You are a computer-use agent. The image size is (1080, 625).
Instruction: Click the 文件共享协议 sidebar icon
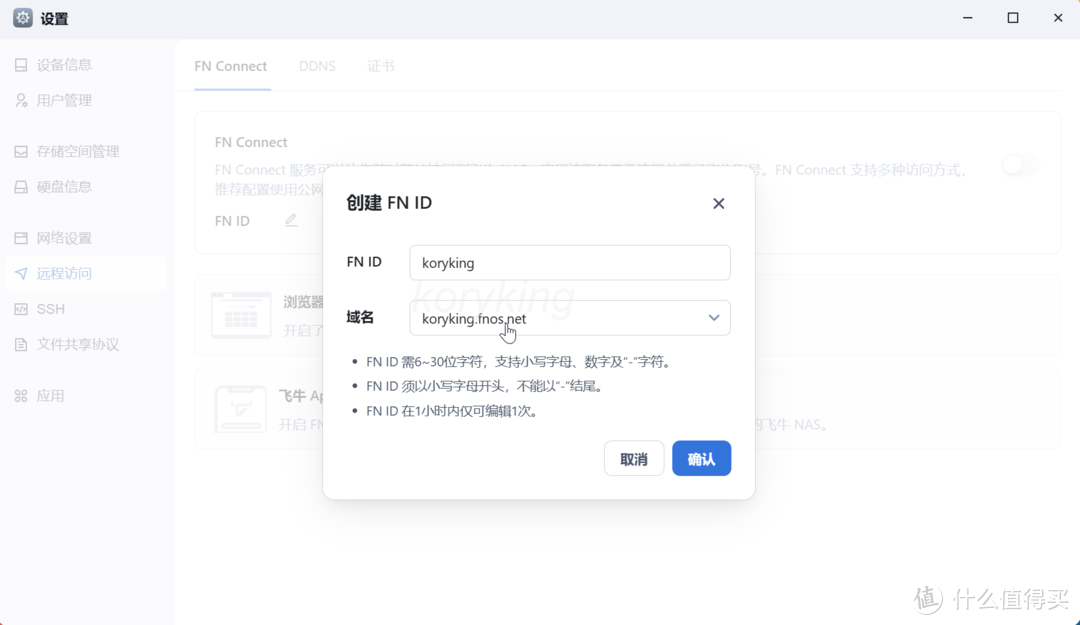(70, 344)
